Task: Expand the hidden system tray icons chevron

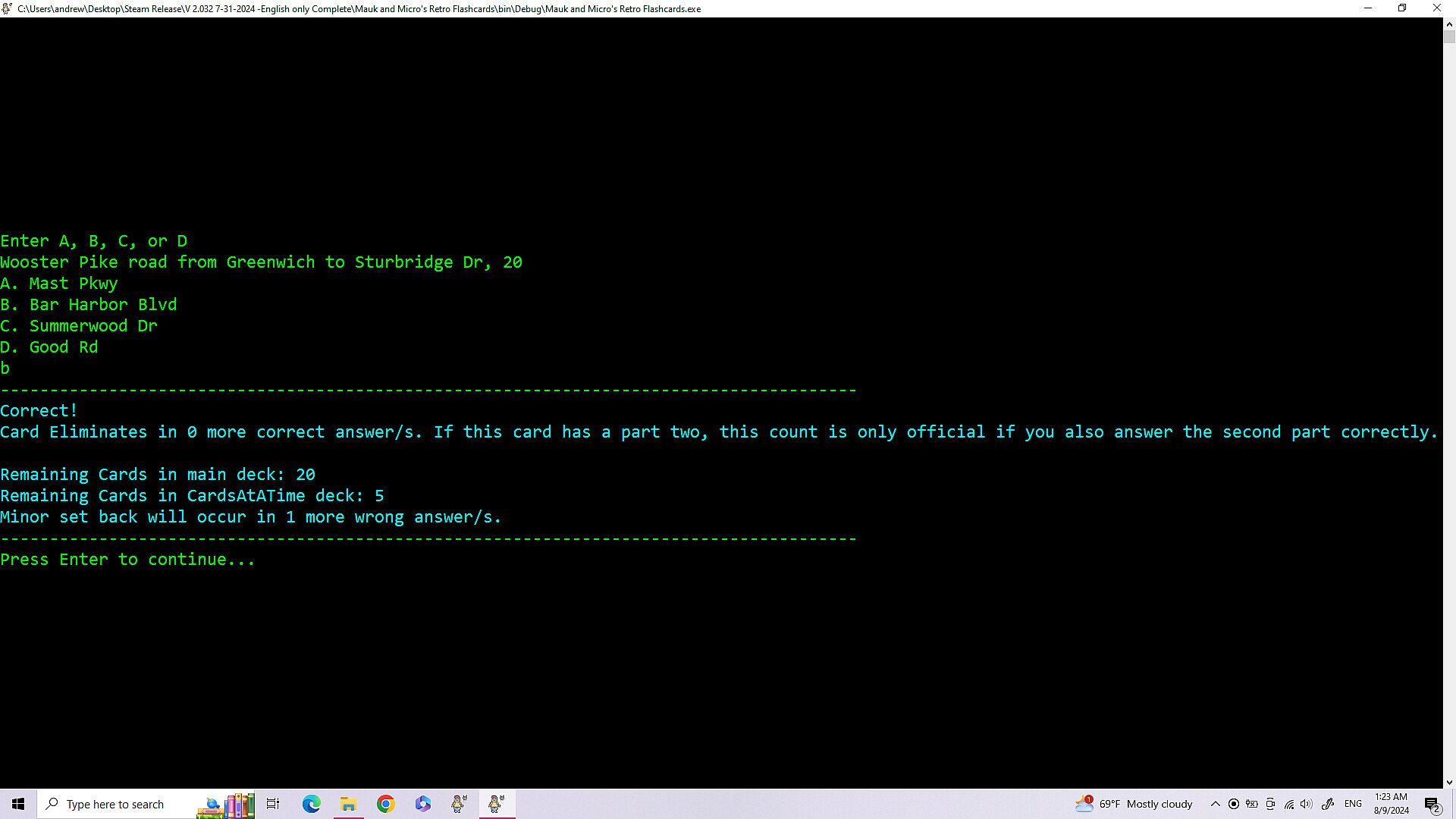Action: [1215, 804]
